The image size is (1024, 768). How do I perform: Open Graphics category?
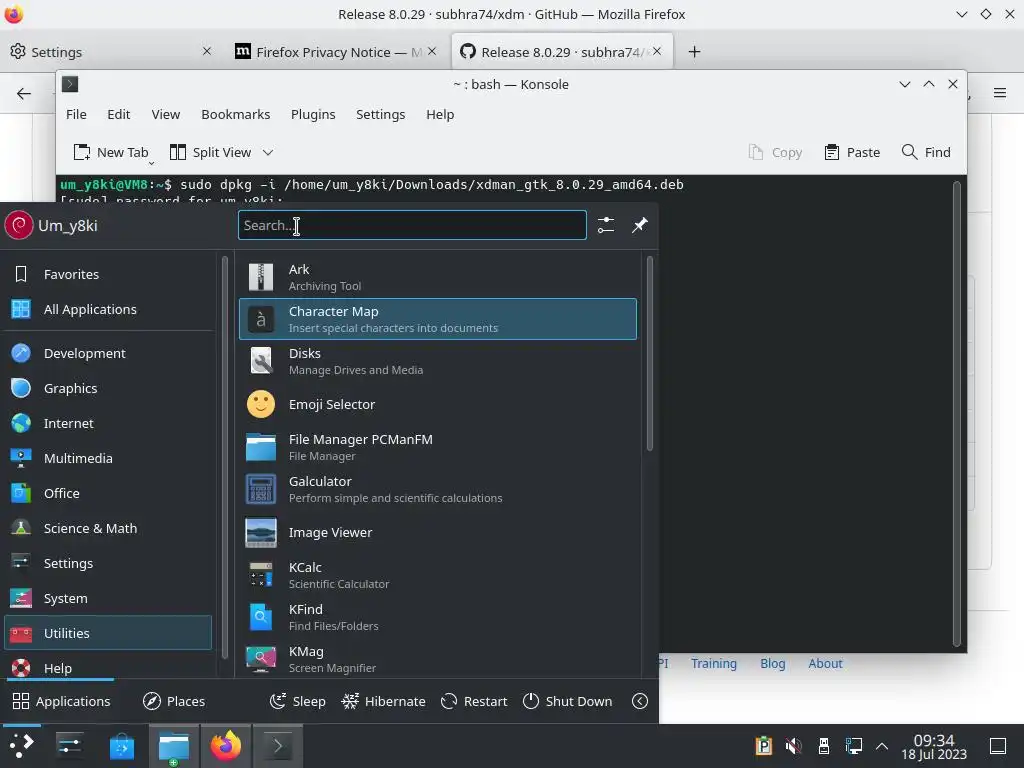(x=108, y=388)
